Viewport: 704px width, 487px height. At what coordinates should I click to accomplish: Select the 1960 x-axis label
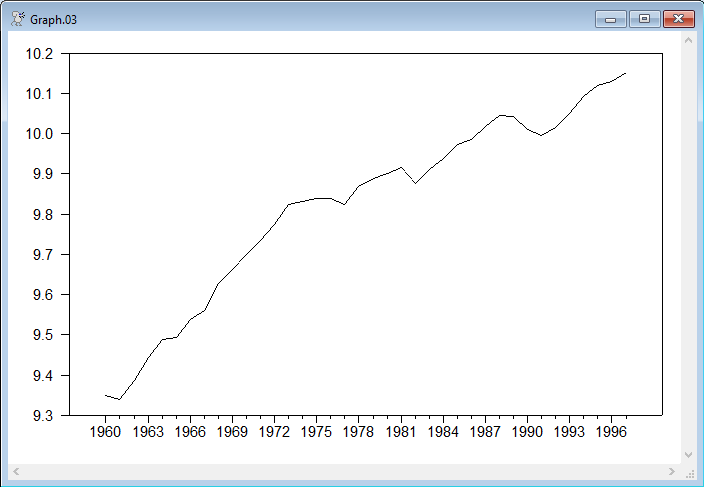[105, 432]
